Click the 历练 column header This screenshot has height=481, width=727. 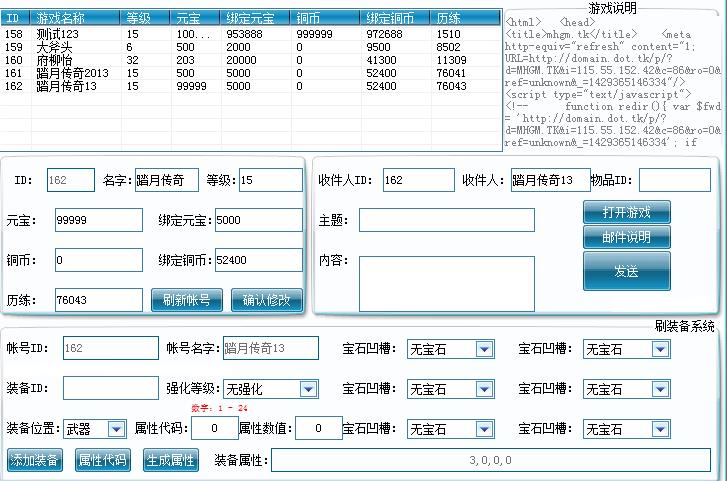(x=466, y=18)
